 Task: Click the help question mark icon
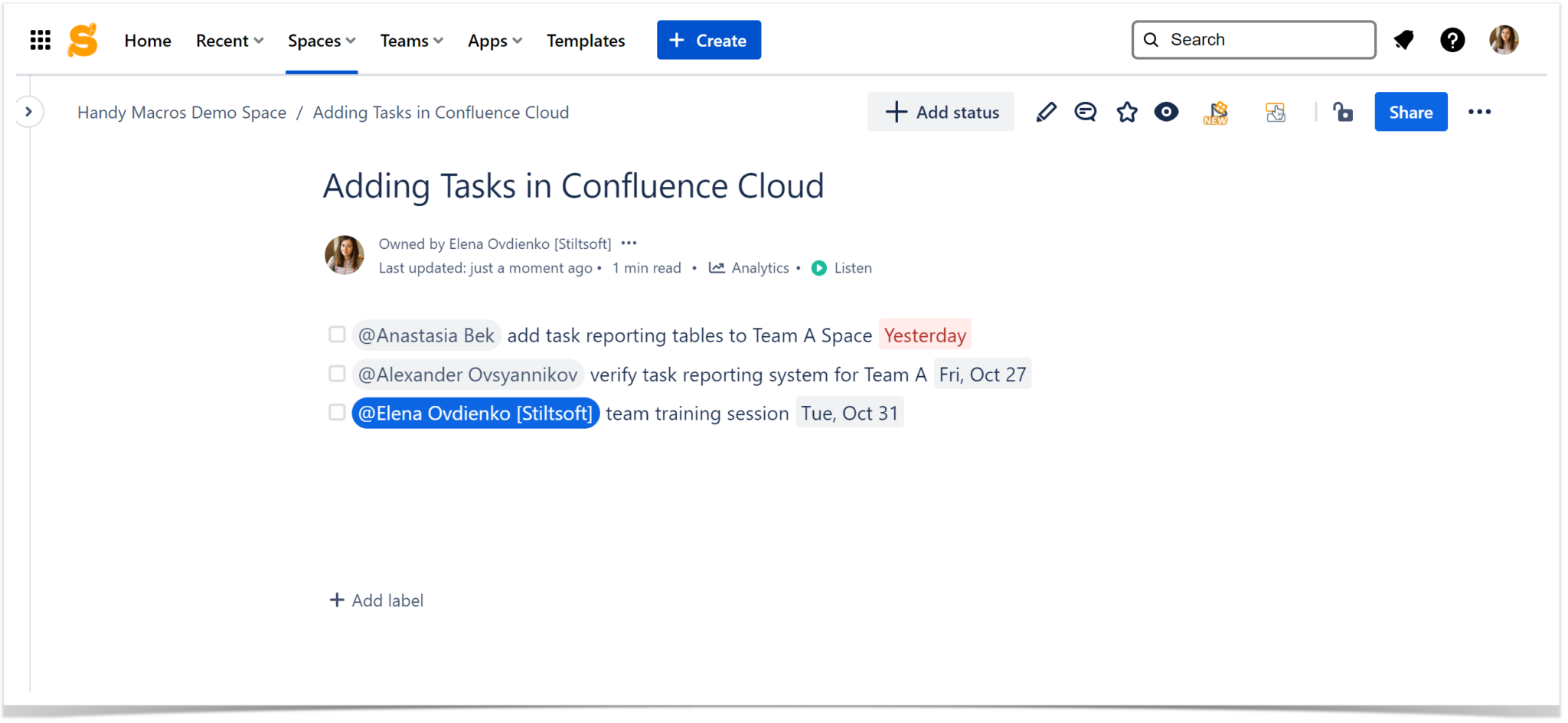coord(1452,39)
